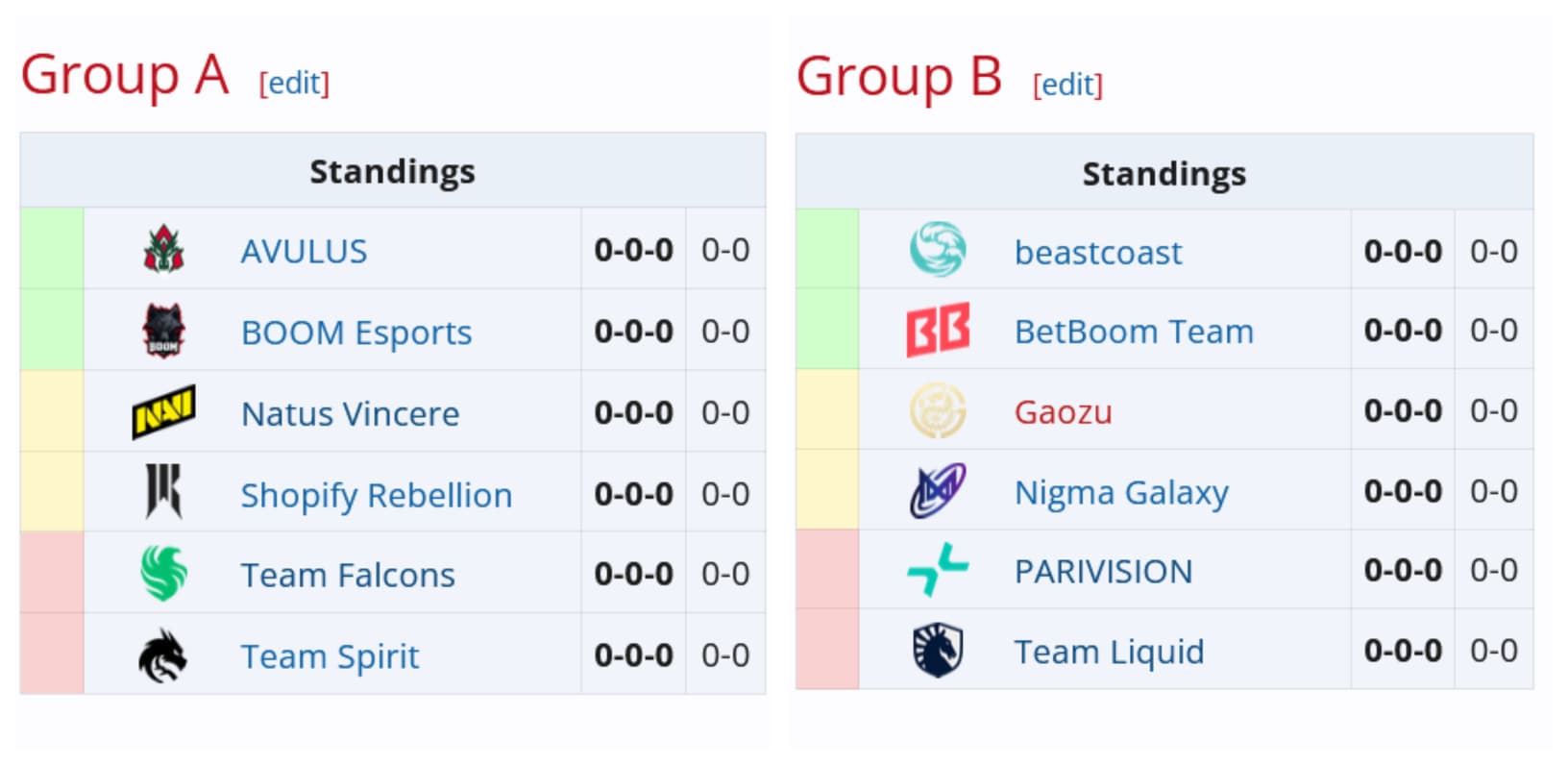Click the Team Spirit dragon logo
This screenshot has width=1568, height=765.
coord(163,654)
